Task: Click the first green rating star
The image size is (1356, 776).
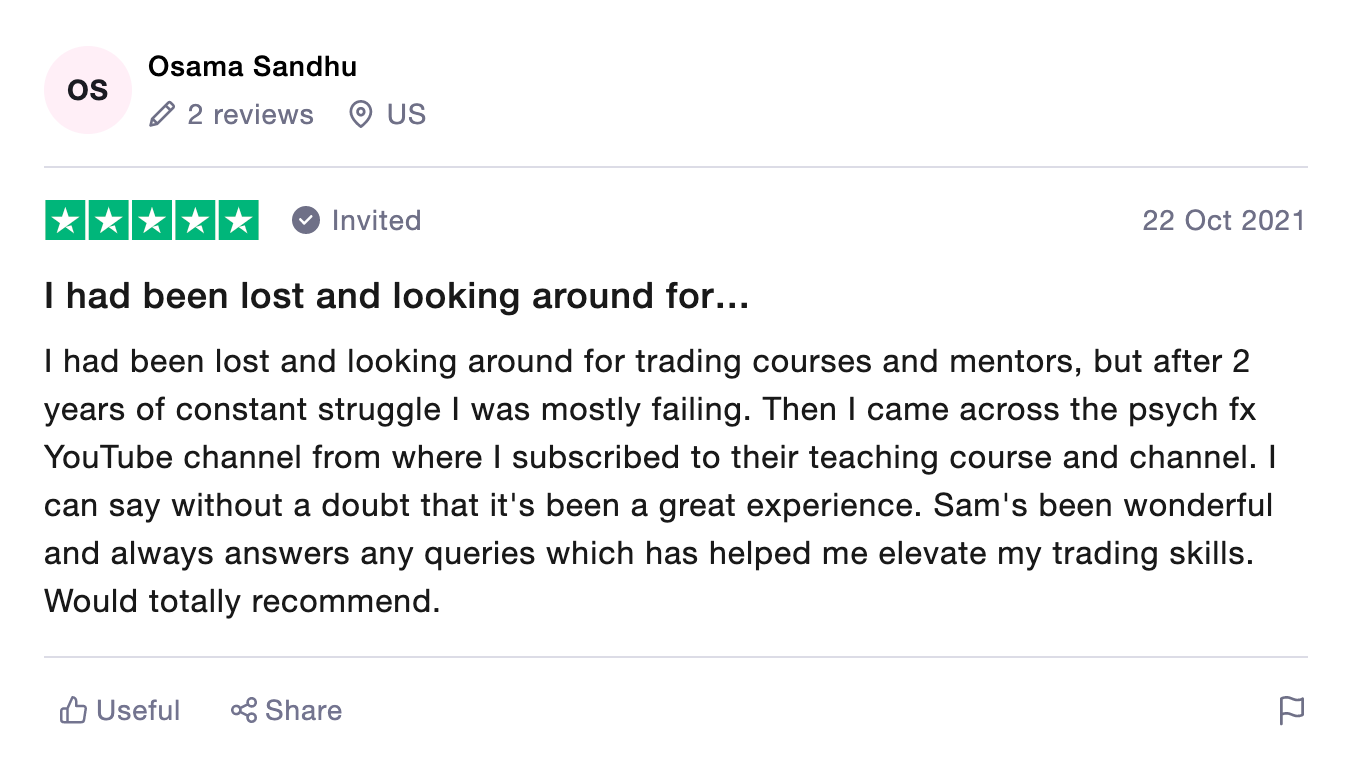Action: pos(66,221)
